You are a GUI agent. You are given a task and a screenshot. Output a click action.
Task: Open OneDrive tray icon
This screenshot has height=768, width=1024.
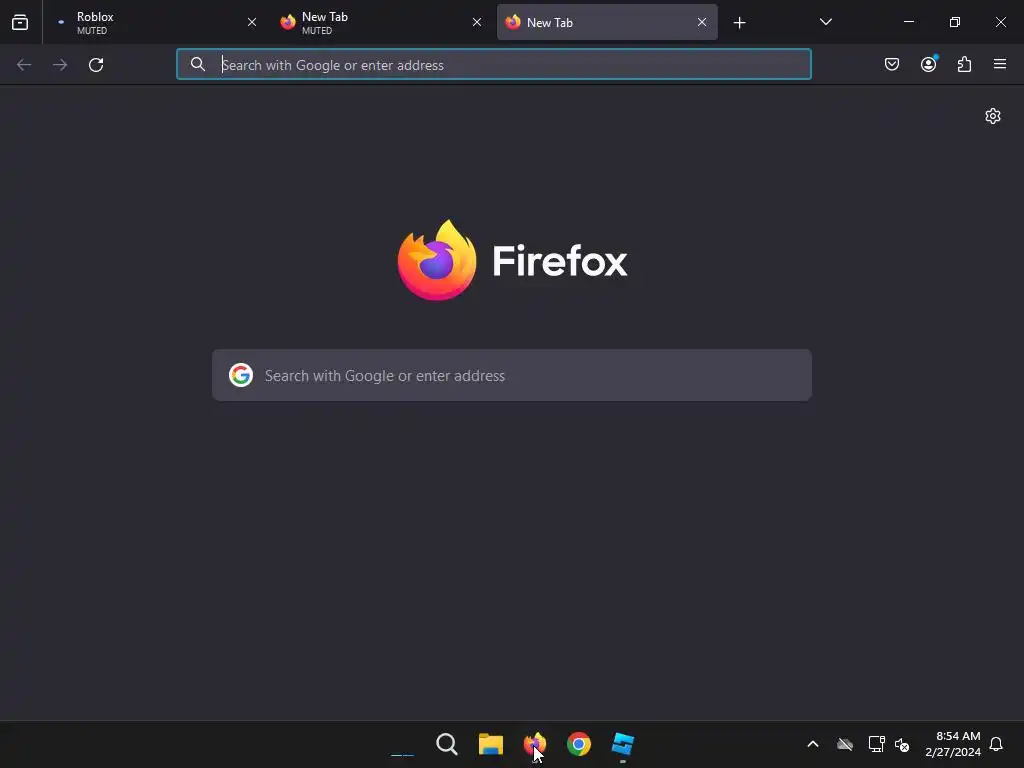point(845,744)
